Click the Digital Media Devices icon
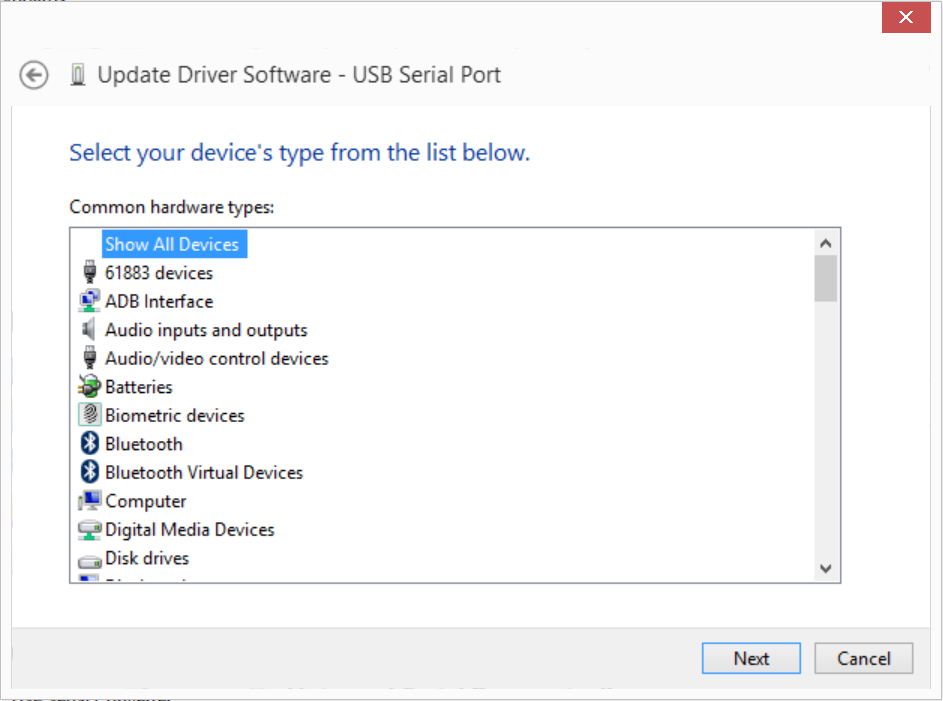Viewport: 943px width, 701px height. (x=90, y=530)
